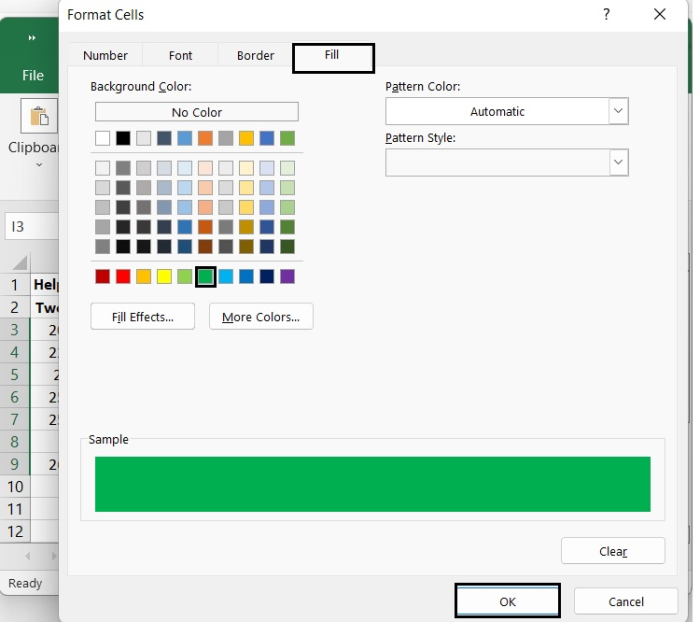
Task: Expand the Clipboard group chevron
Action: tap(38, 165)
